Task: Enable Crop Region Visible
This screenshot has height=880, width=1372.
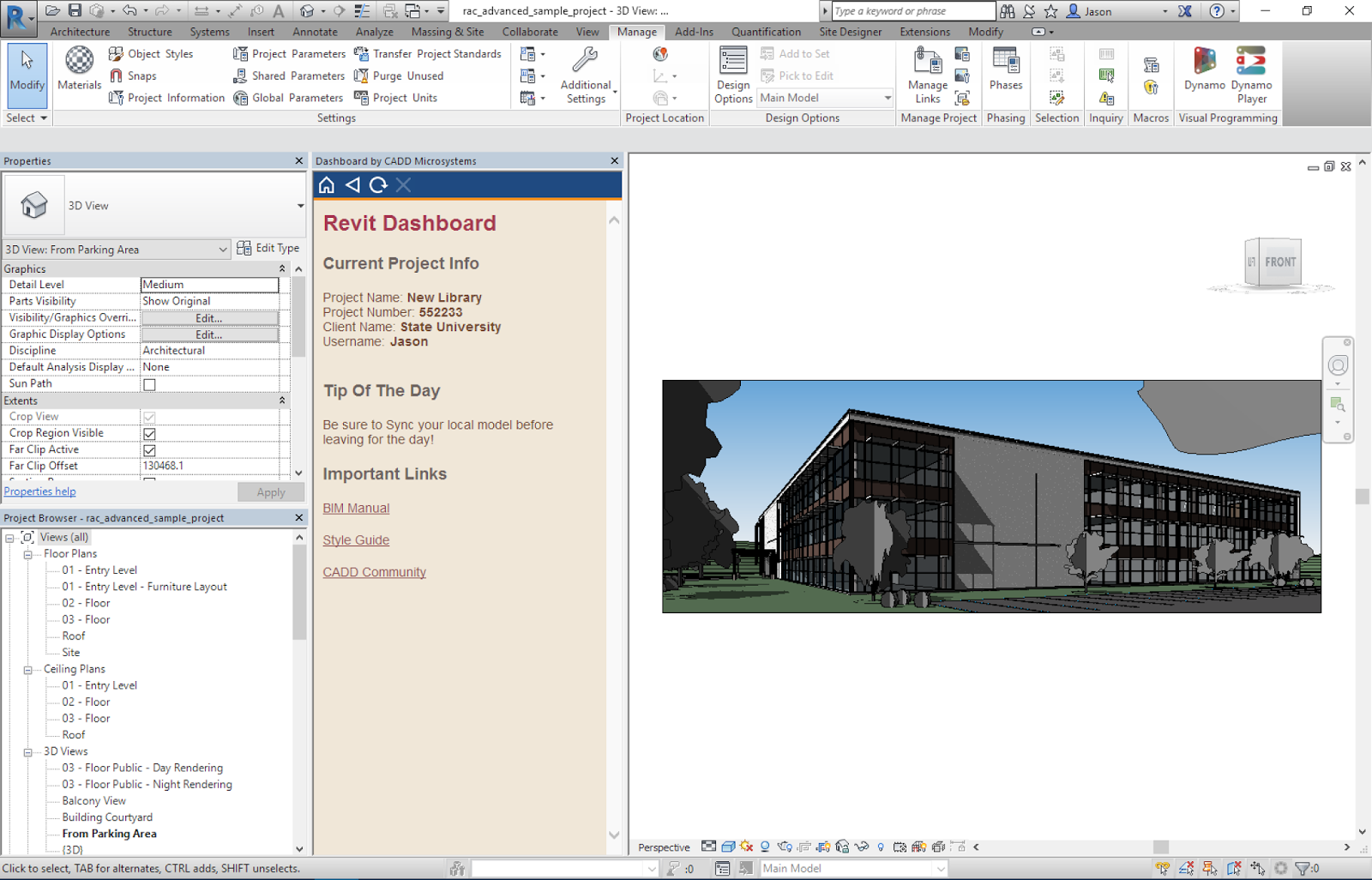Action: coord(149,433)
